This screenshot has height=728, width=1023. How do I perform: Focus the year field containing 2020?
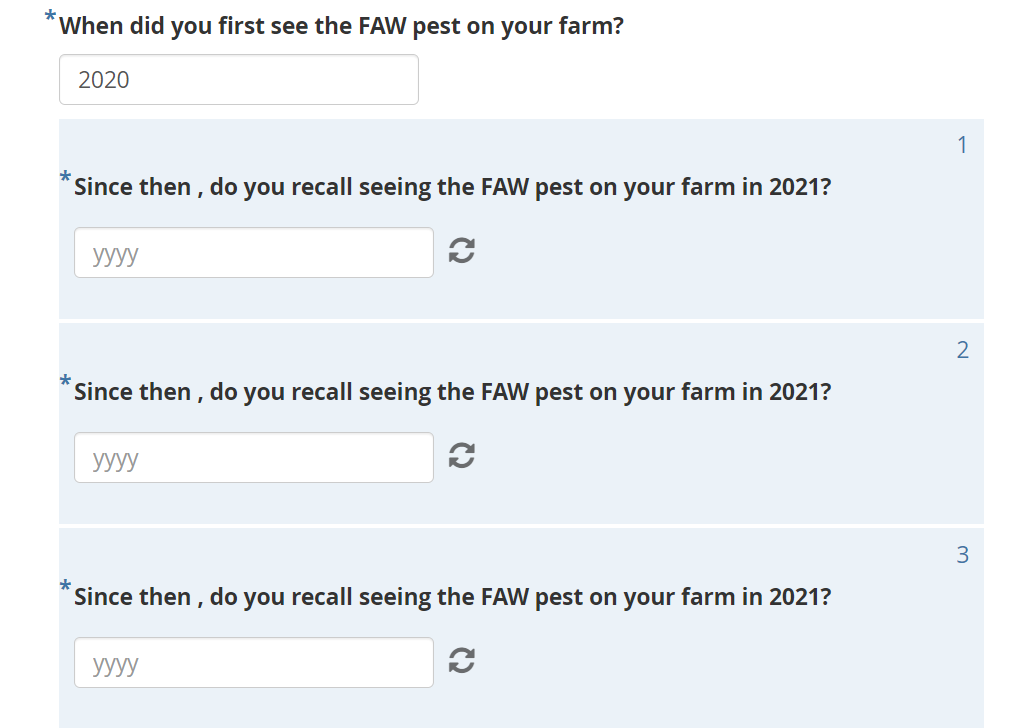pos(239,80)
